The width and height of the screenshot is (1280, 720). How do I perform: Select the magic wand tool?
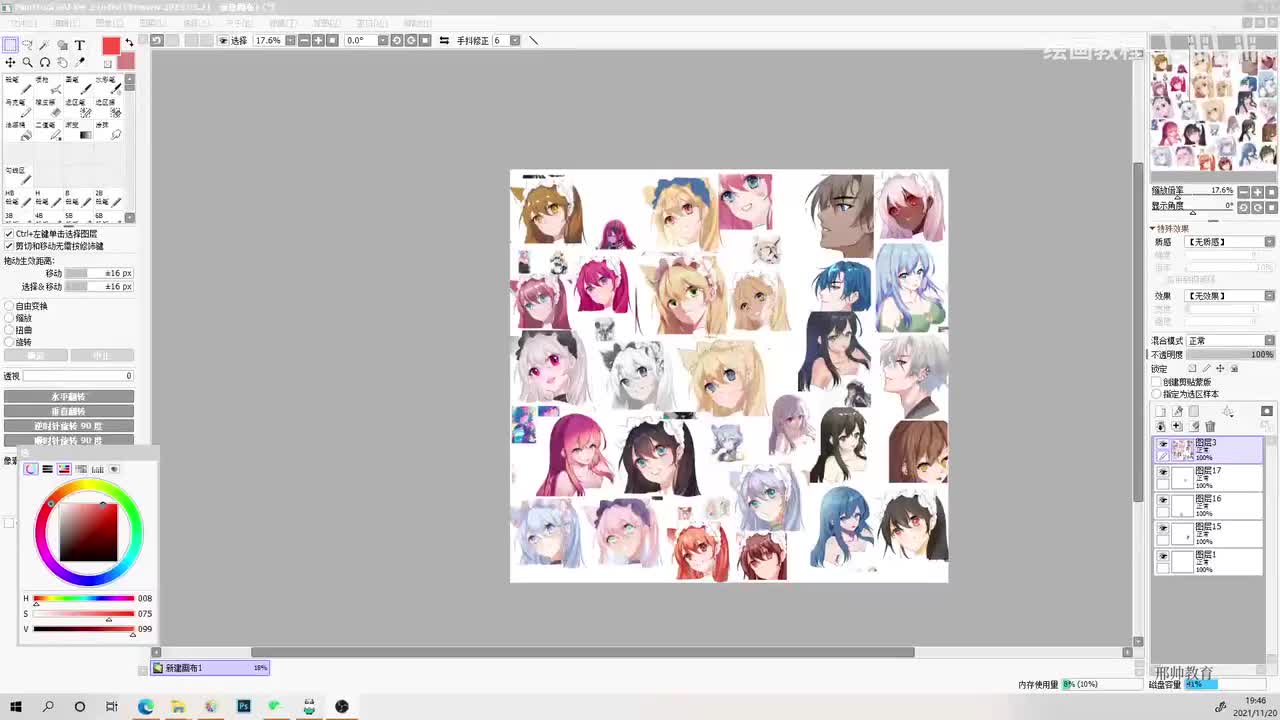(45, 45)
